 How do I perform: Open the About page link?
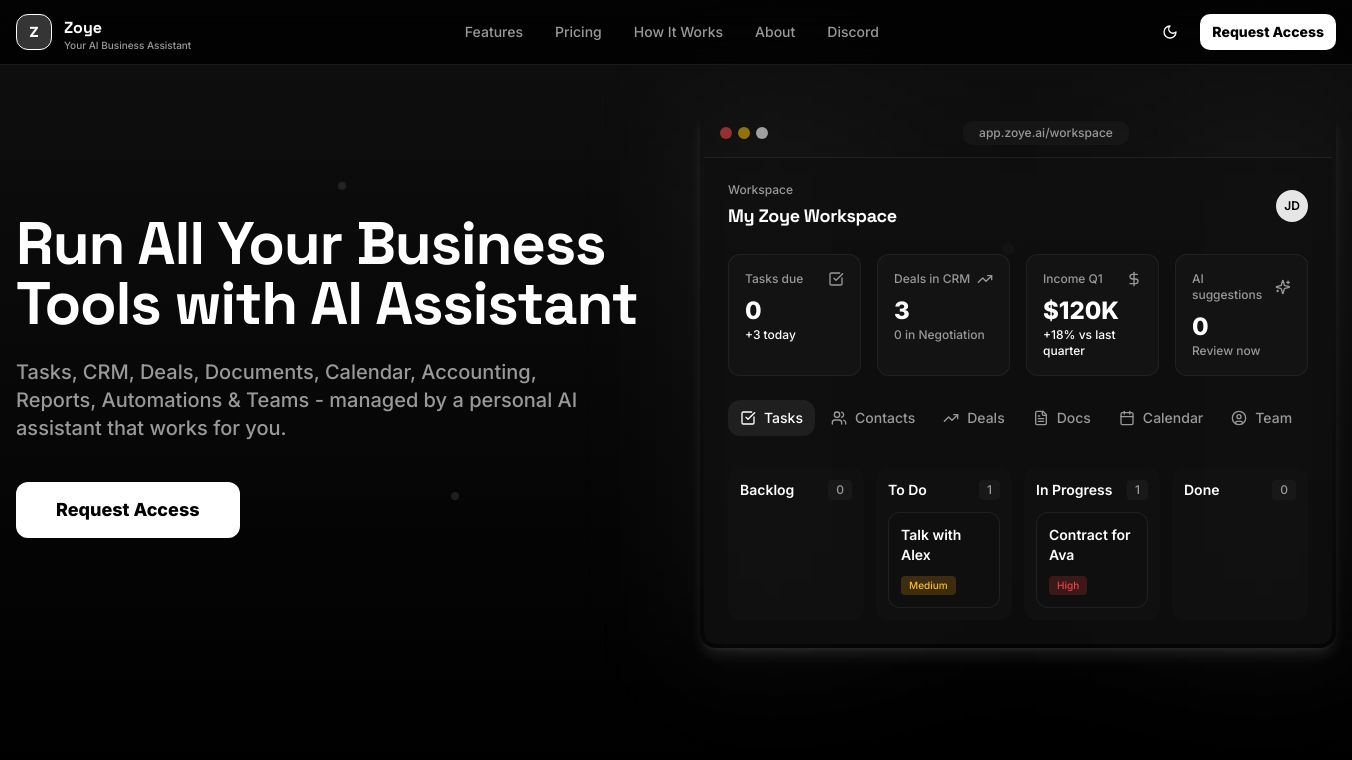point(775,32)
